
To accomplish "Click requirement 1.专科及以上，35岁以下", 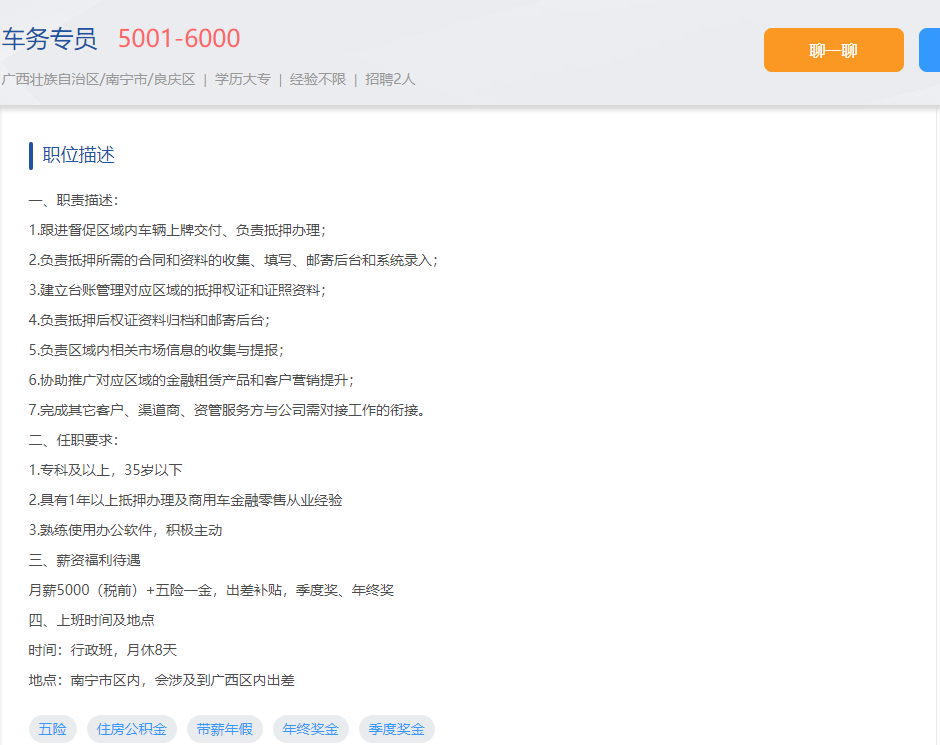I will 106,470.
